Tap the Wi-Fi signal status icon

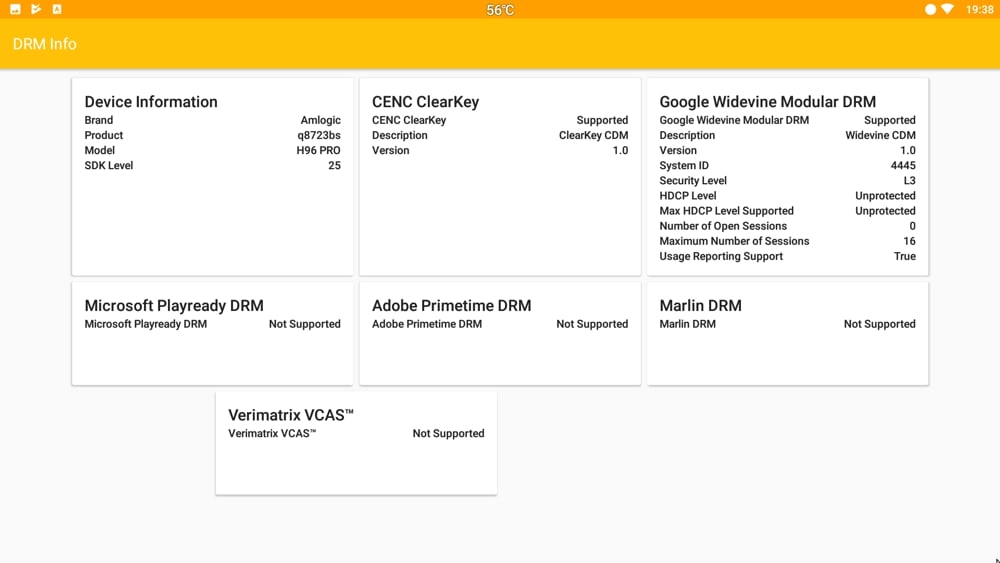coord(948,9)
